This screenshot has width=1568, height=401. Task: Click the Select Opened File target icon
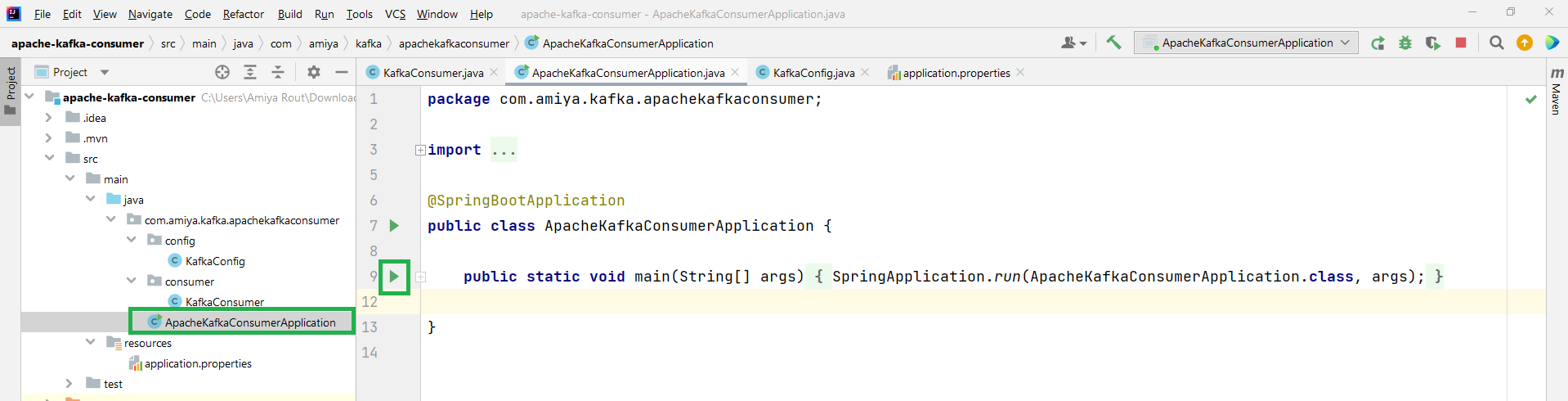(x=222, y=72)
